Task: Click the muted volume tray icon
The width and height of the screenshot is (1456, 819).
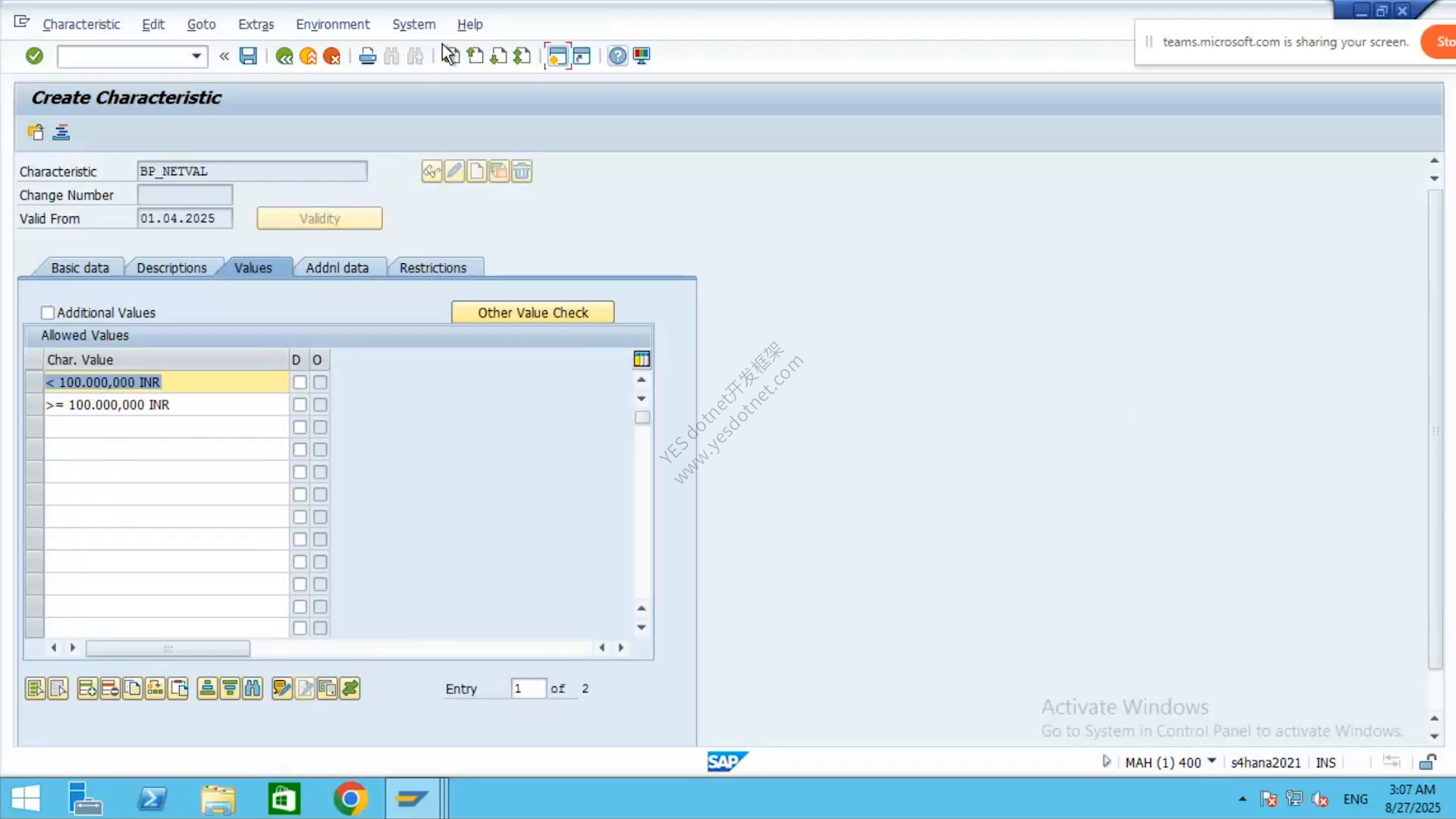Action: 1319,799
